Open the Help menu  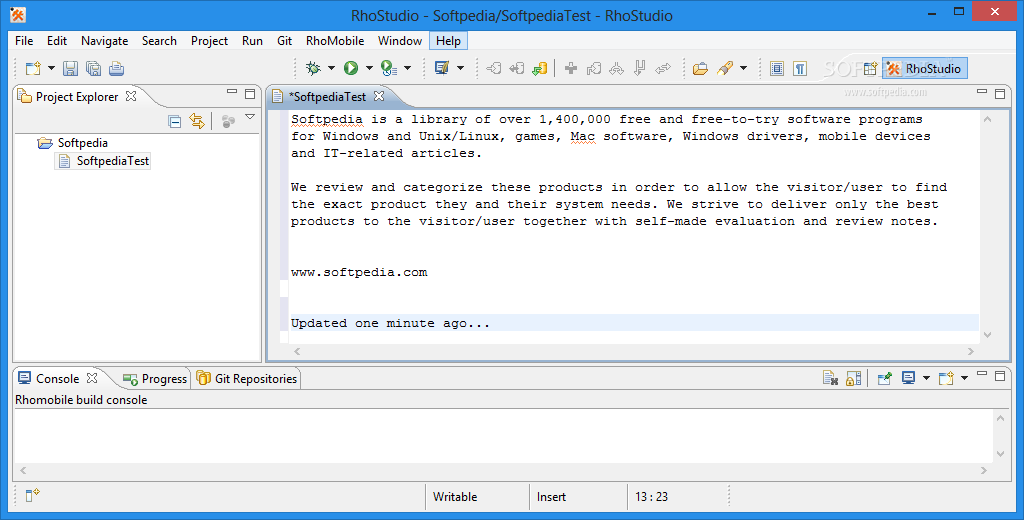click(x=448, y=41)
